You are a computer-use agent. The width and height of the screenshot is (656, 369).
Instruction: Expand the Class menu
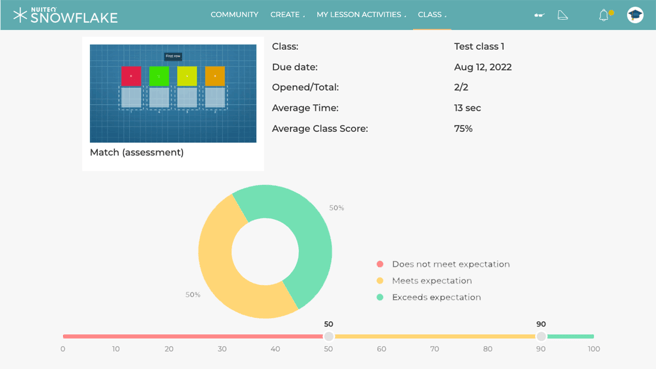pos(432,15)
